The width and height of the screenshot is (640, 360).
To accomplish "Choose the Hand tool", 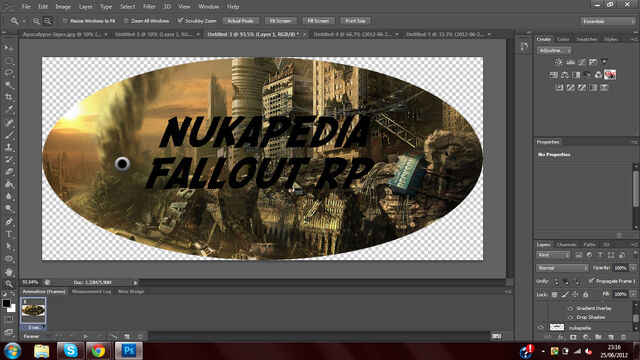I will coord(9,271).
